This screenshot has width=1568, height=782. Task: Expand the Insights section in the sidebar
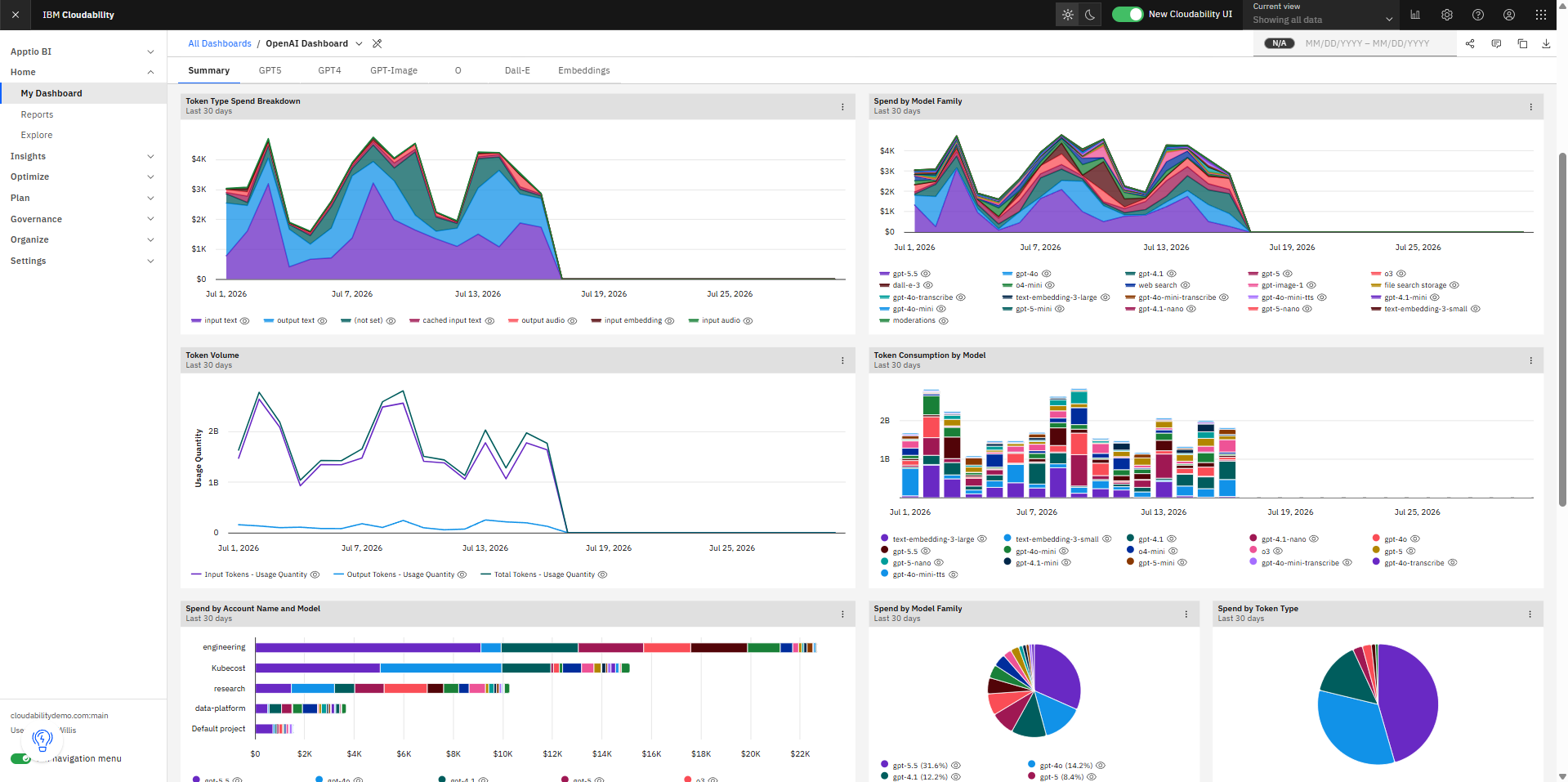click(x=82, y=156)
